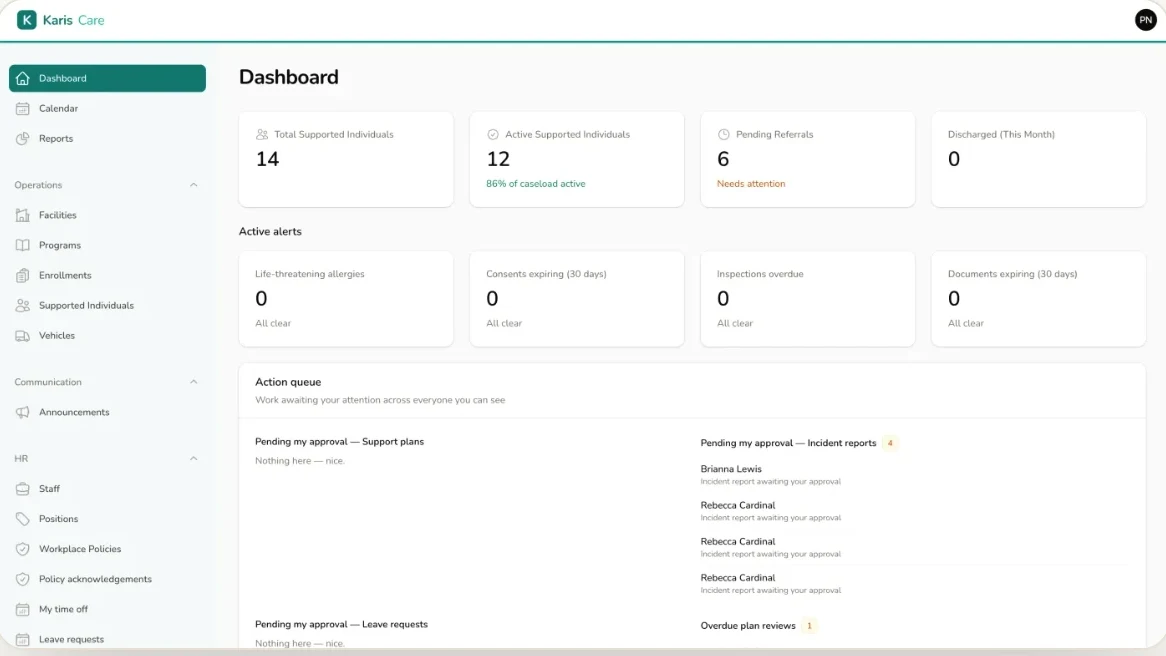1166x656 pixels.
Task: Open Enrollments page
Action: [107, 275]
